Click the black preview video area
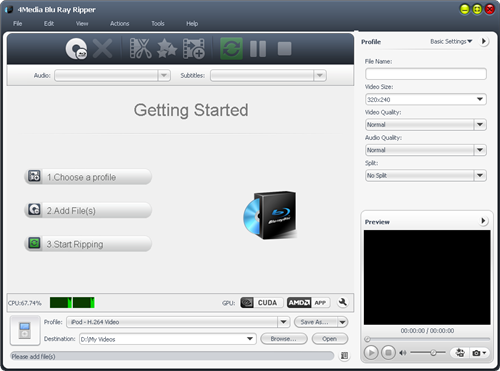 pyautogui.click(x=427, y=277)
